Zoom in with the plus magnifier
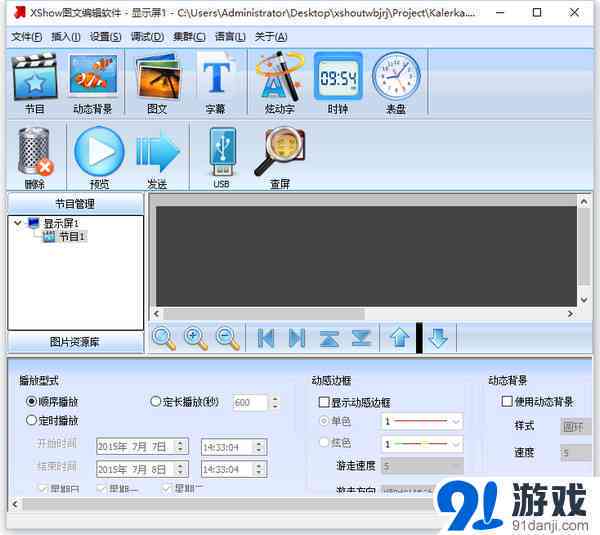The height and width of the screenshot is (535, 600). click(196, 338)
